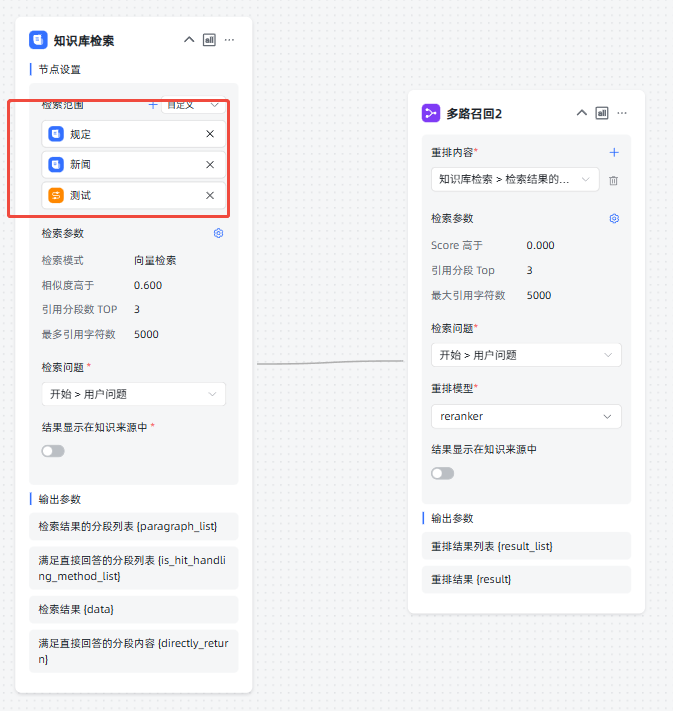Screen dimensions: 673x711
Task: Add a 重排内容 item with plus icon
Action: (614, 152)
